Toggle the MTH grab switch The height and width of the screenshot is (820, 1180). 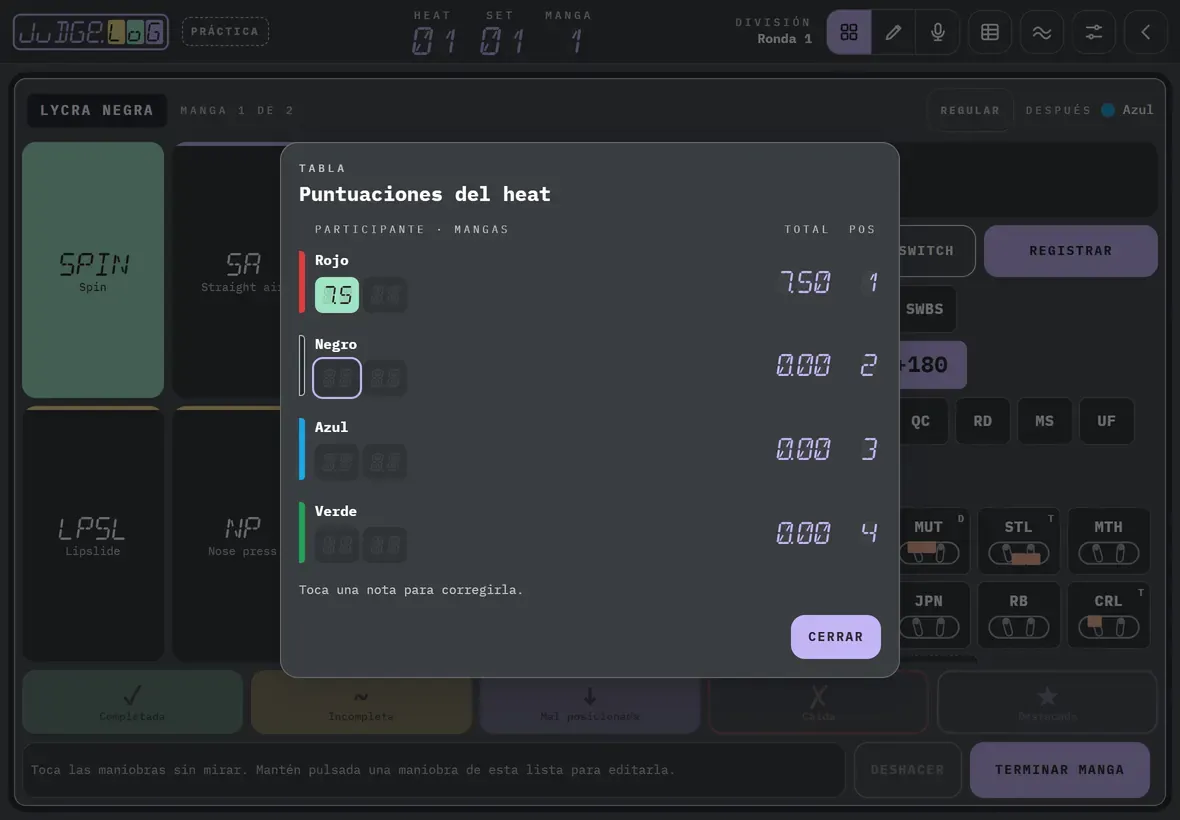pos(1109,553)
